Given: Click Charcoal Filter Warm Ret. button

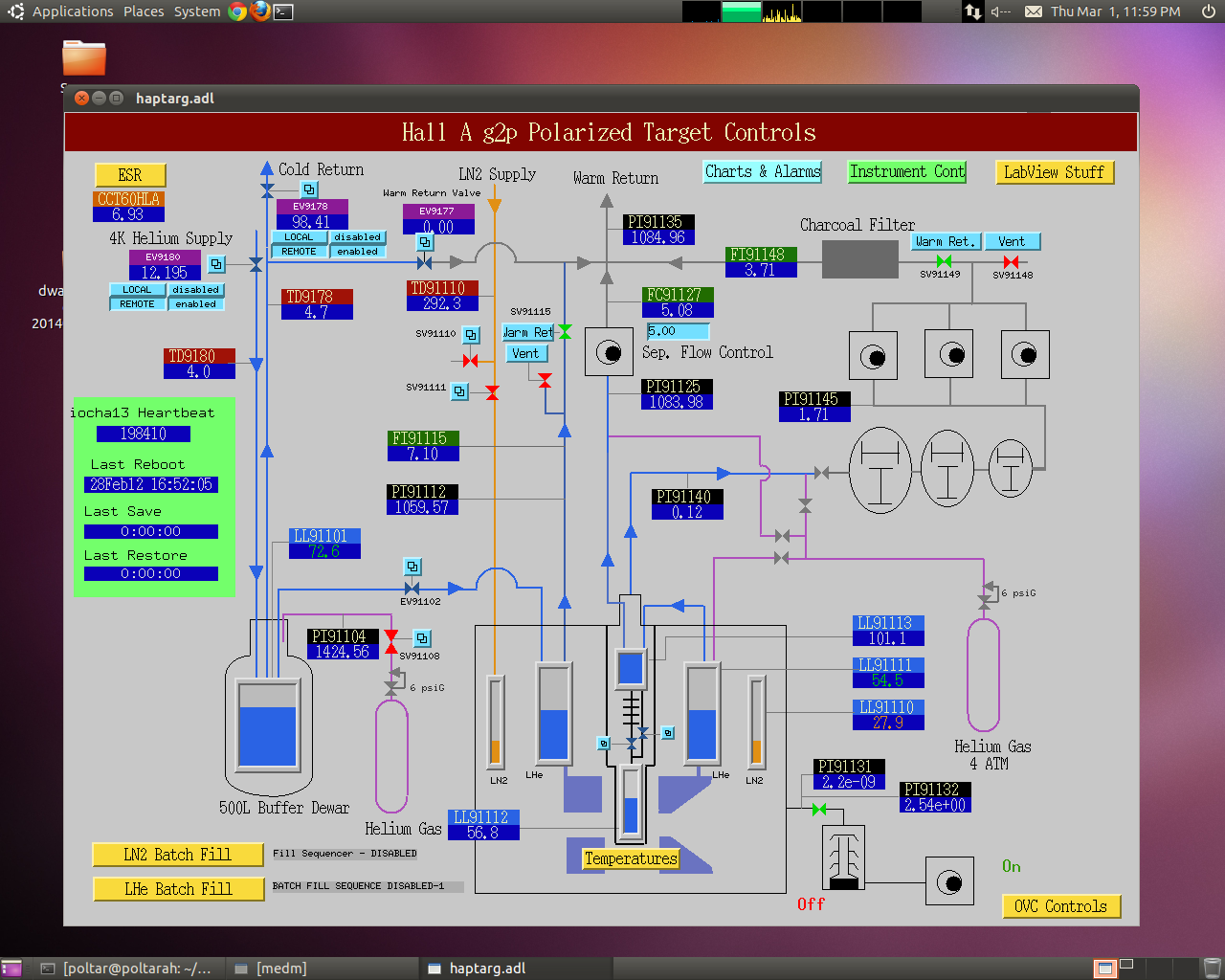Looking at the screenshot, I should [945, 241].
